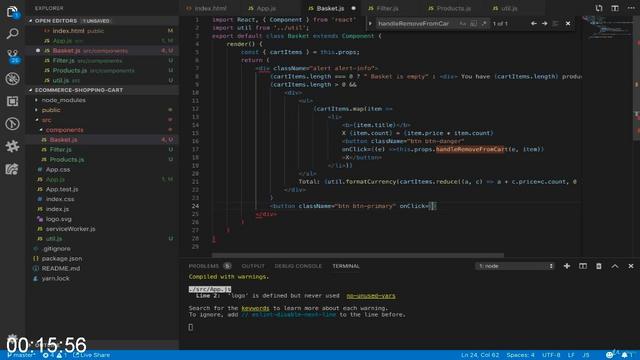Expand replace mode arrow in find widget
Screen dimensions: 640x360
(x=370, y=24)
